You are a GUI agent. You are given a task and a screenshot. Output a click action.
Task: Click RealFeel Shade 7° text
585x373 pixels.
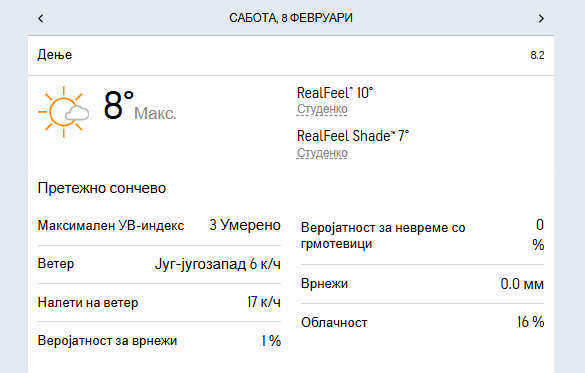[353, 136]
